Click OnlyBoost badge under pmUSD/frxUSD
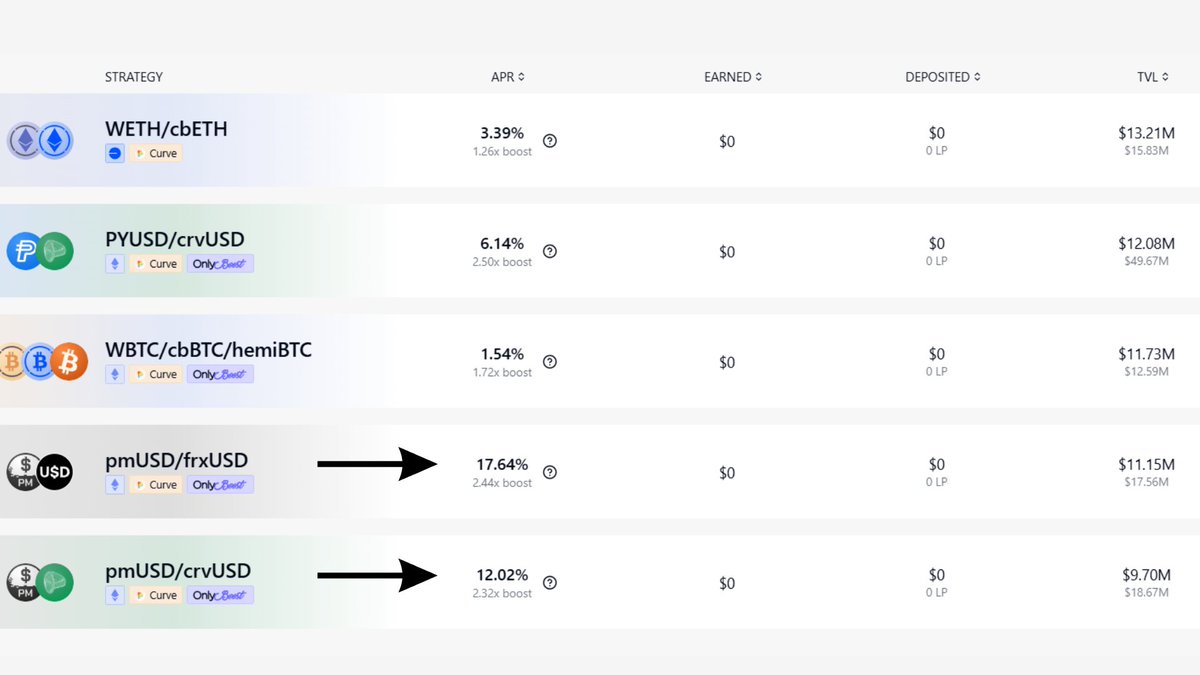Viewport: 1200px width, 675px height. point(220,485)
